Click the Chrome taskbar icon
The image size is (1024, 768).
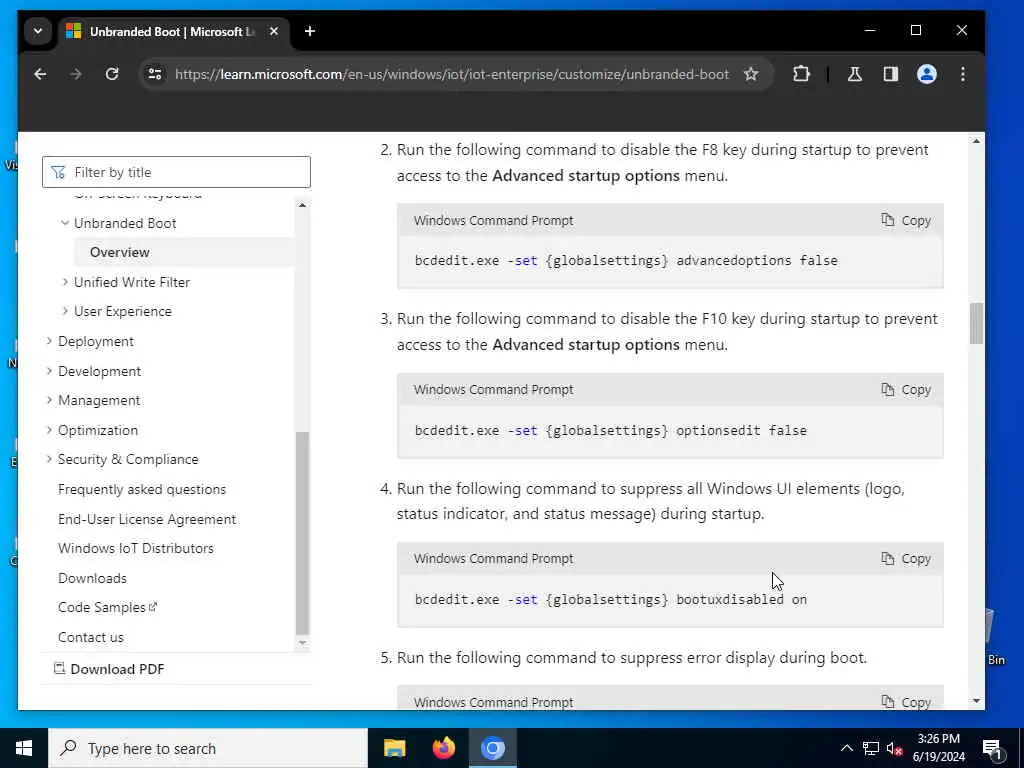pyautogui.click(x=493, y=748)
